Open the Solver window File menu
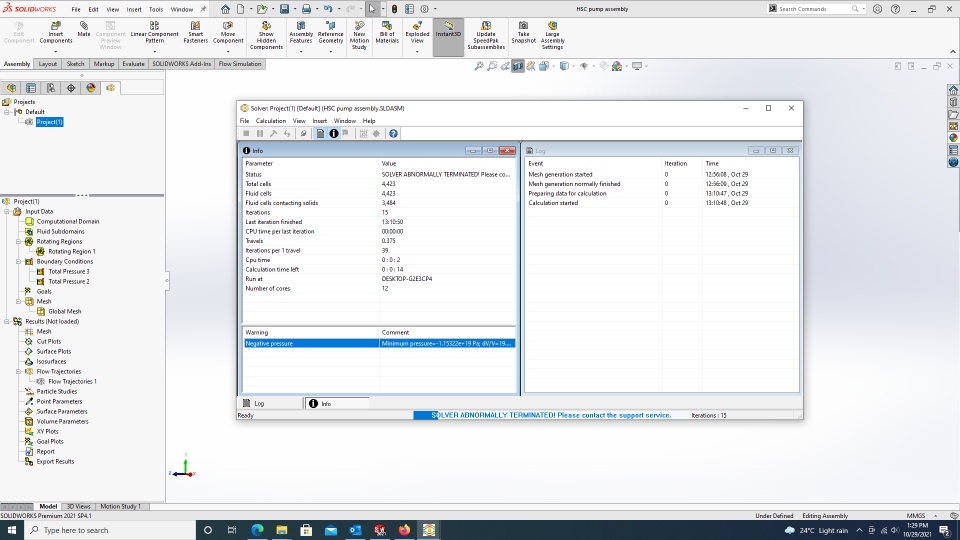The image size is (960, 540). coord(244,121)
